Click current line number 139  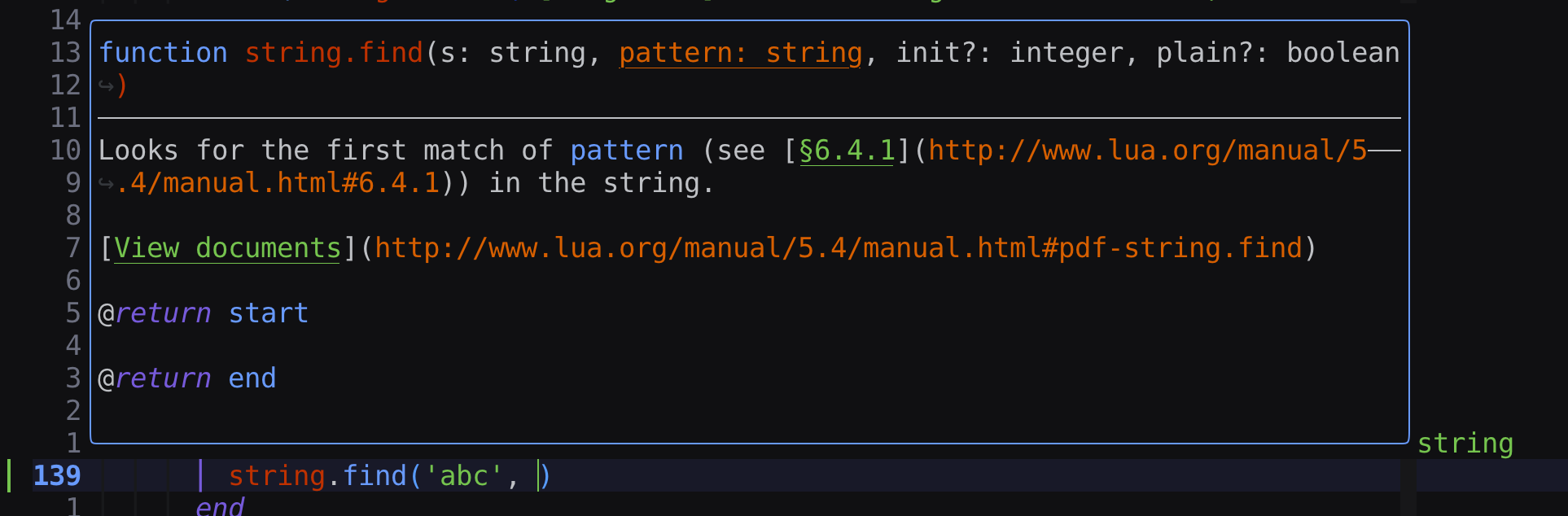click(x=57, y=476)
